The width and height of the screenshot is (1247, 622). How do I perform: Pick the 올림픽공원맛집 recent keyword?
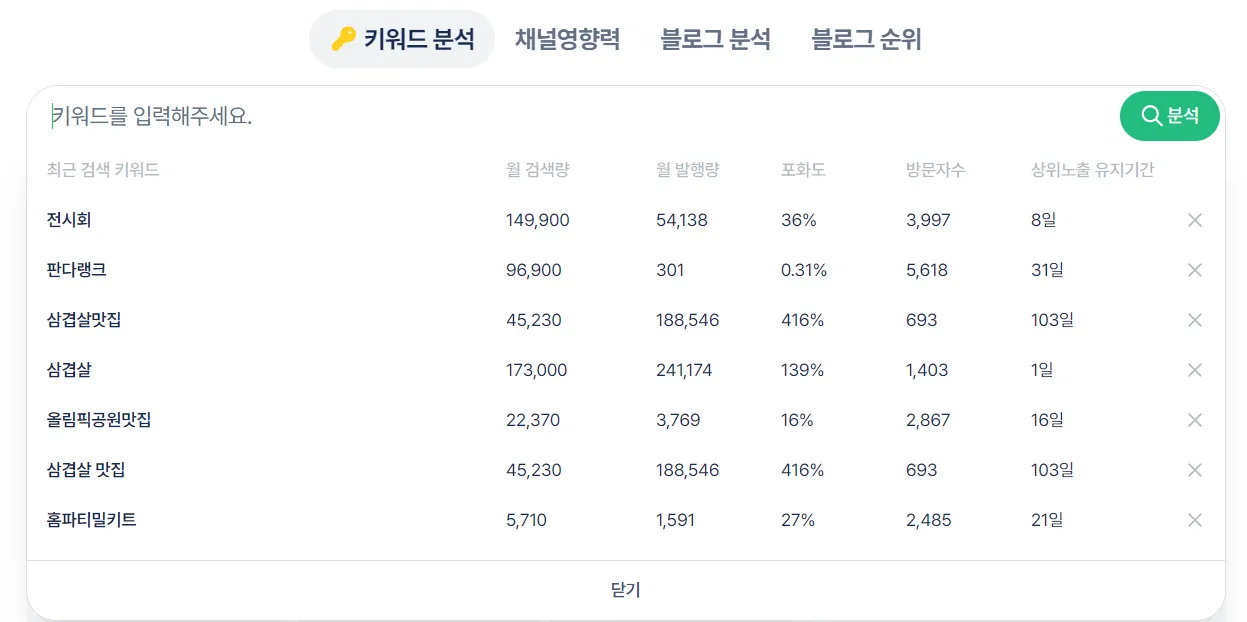99,420
